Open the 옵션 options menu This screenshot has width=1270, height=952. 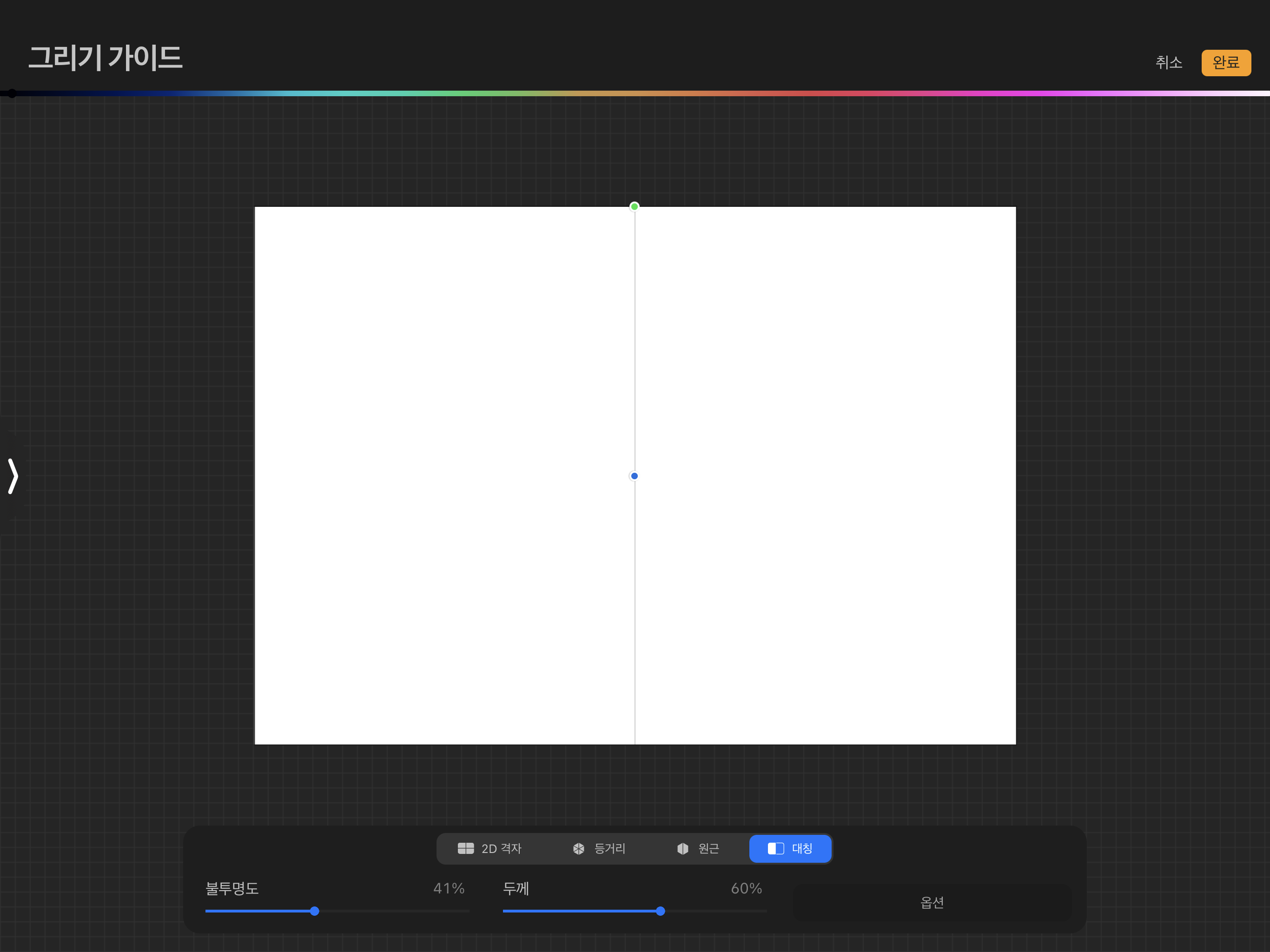(932, 903)
